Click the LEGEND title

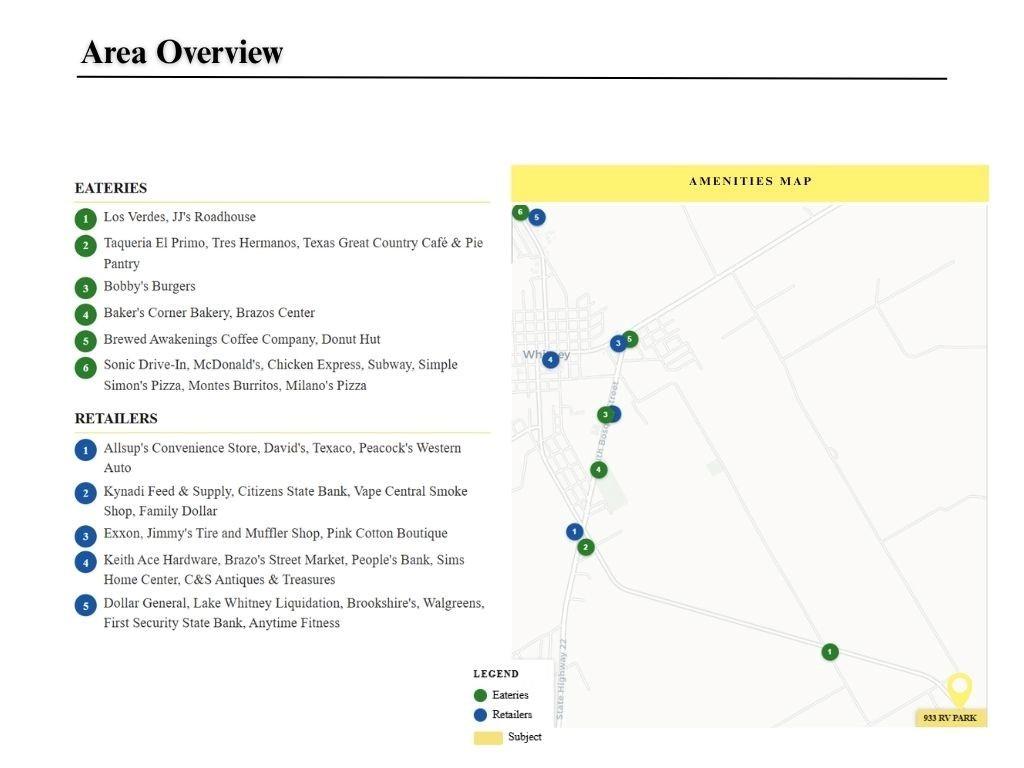(x=496, y=674)
